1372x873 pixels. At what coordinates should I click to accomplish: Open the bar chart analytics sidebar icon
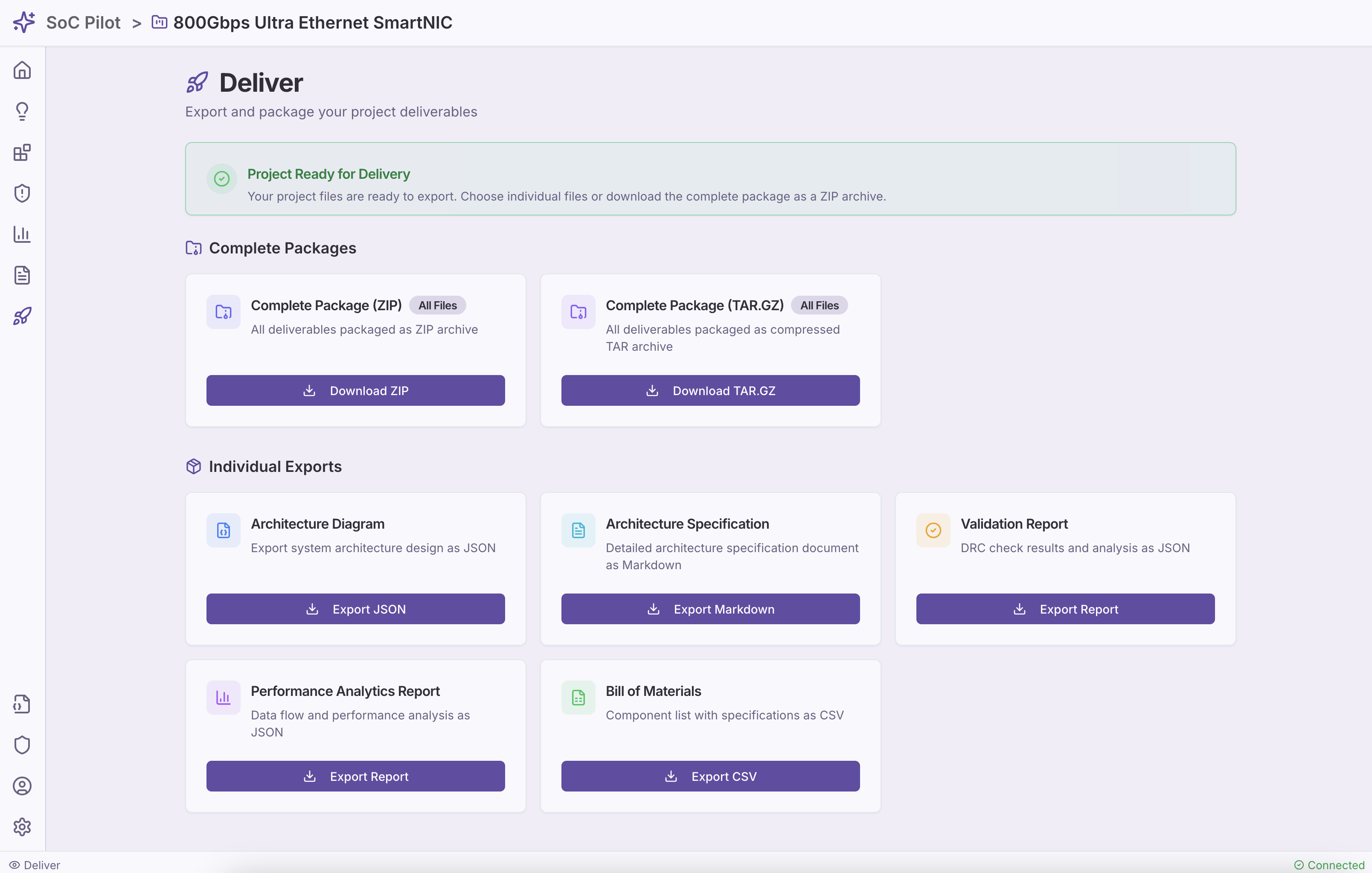[x=22, y=234]
